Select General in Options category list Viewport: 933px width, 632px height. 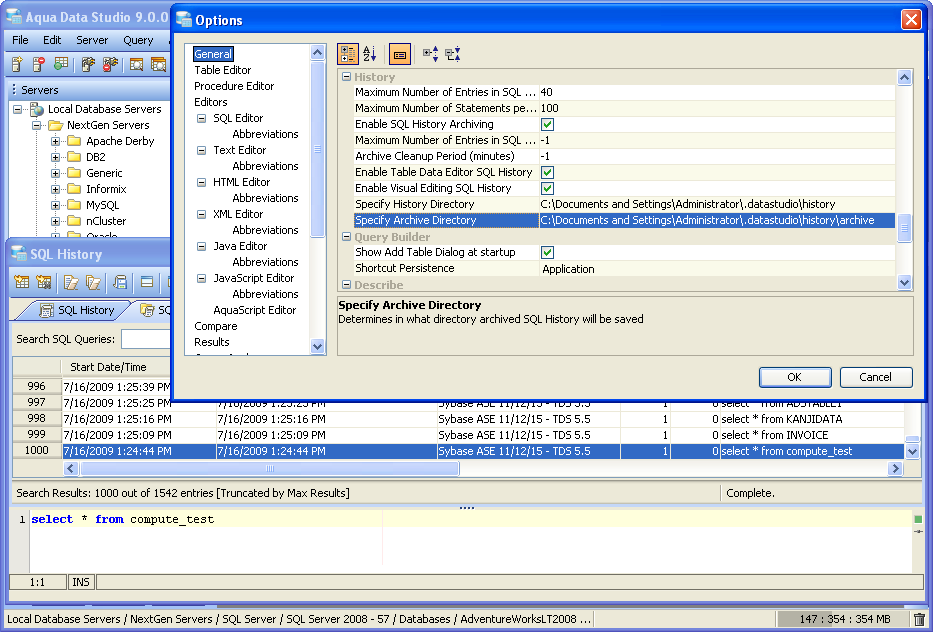pos(213,54)
